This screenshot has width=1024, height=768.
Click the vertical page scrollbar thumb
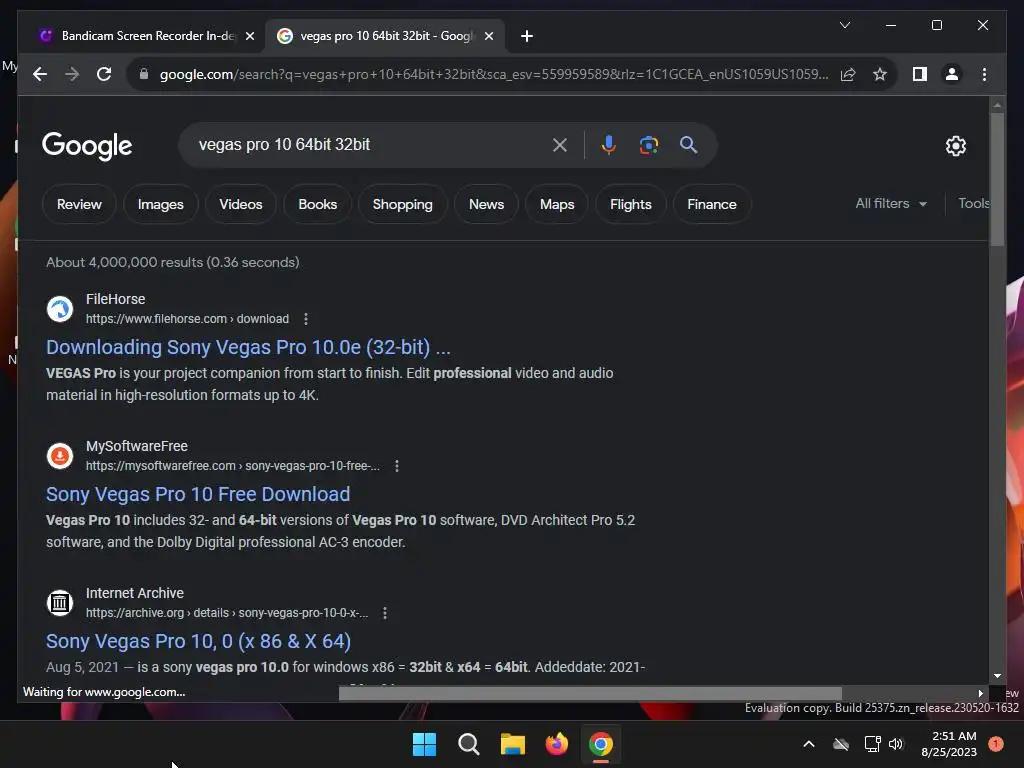997,180
